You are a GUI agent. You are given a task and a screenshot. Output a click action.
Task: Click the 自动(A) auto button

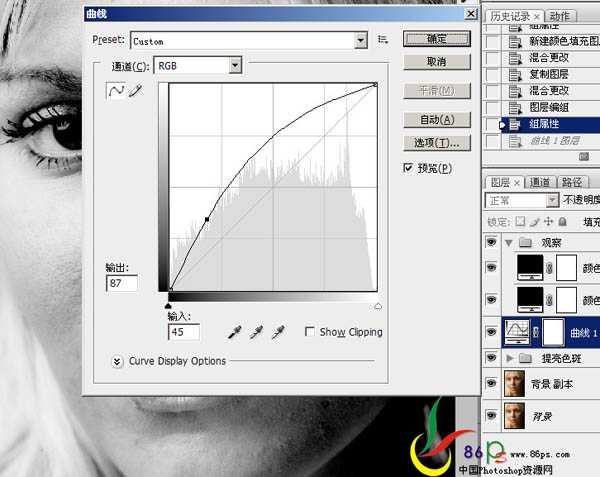(437, 120)
